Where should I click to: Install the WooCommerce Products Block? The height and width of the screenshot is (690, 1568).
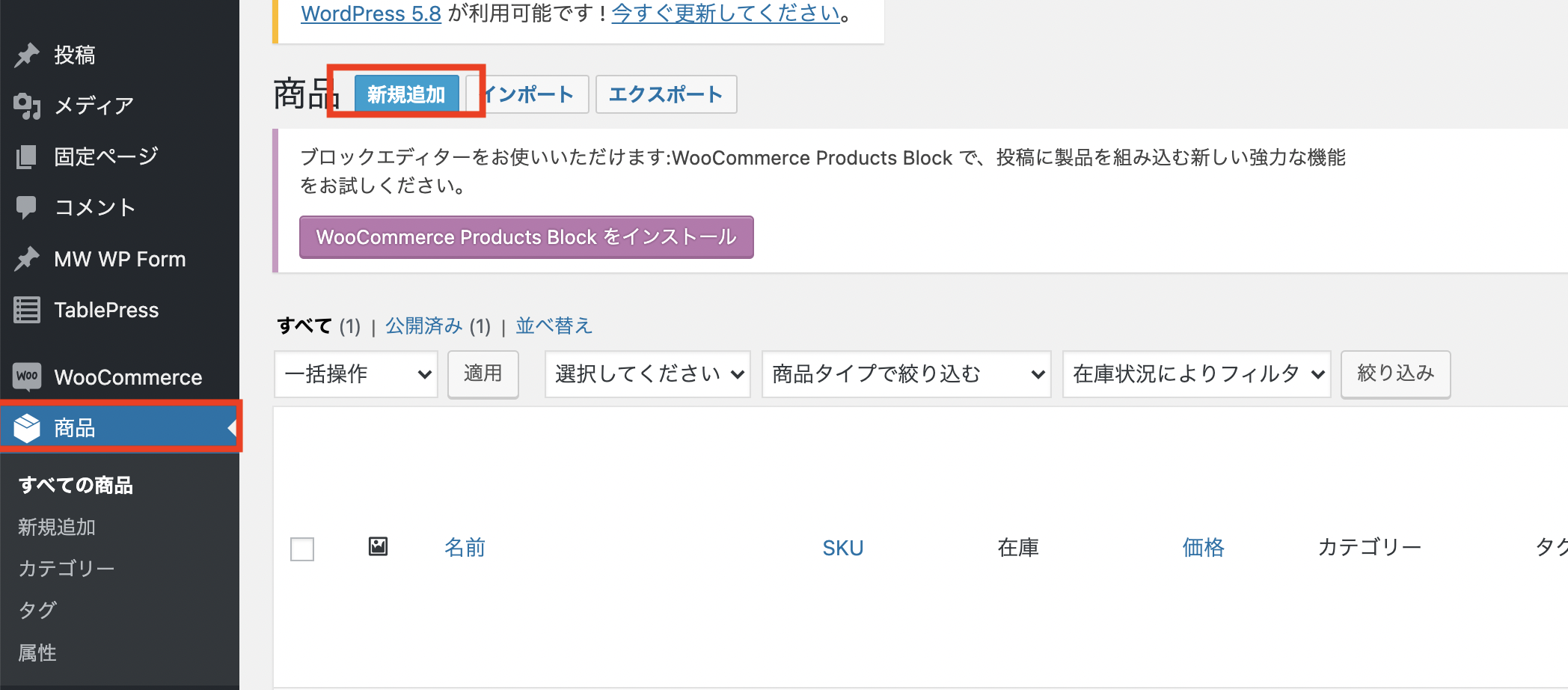pyautogui.click(x=526, y=237)
